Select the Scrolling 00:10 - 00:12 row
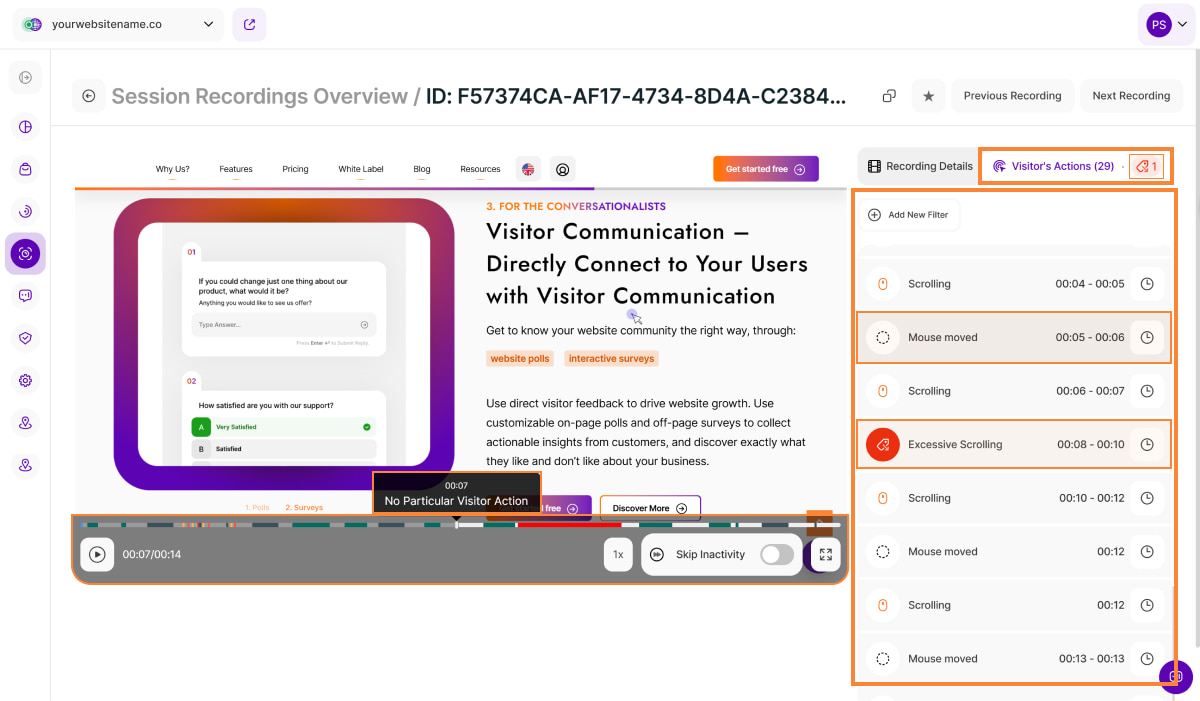Viewport: 1200px width, 701px height. coord(1014,498)
